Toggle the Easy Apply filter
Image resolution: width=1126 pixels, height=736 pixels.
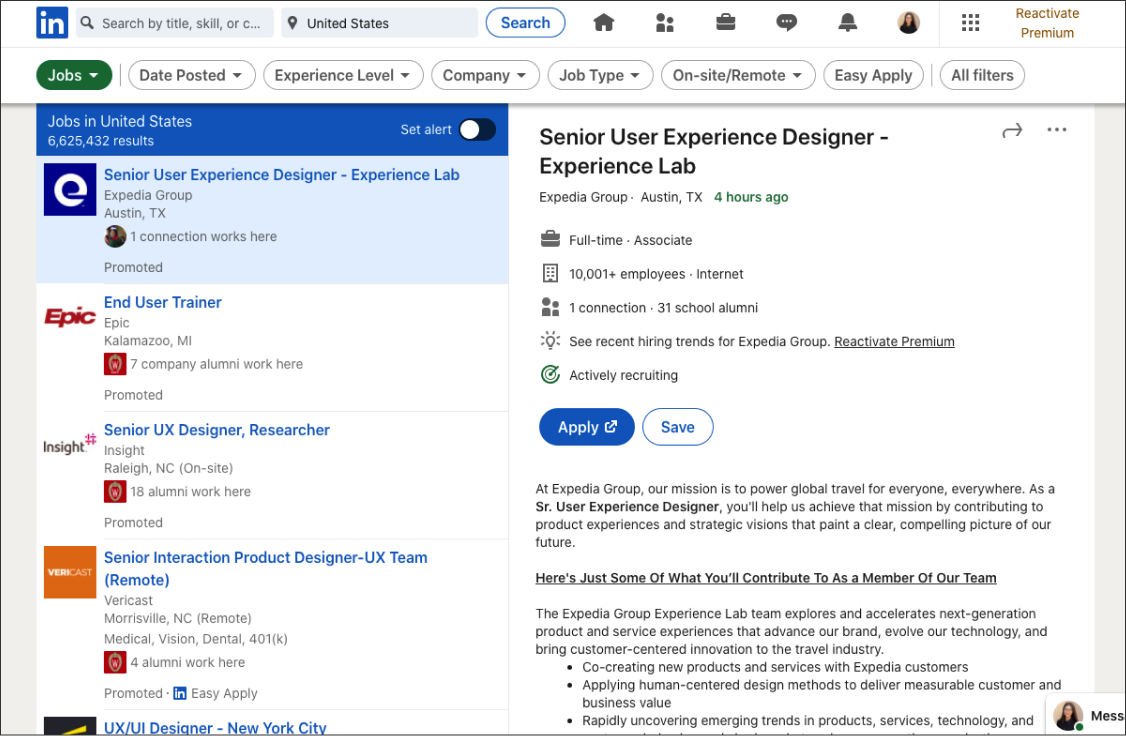(873, 75)
